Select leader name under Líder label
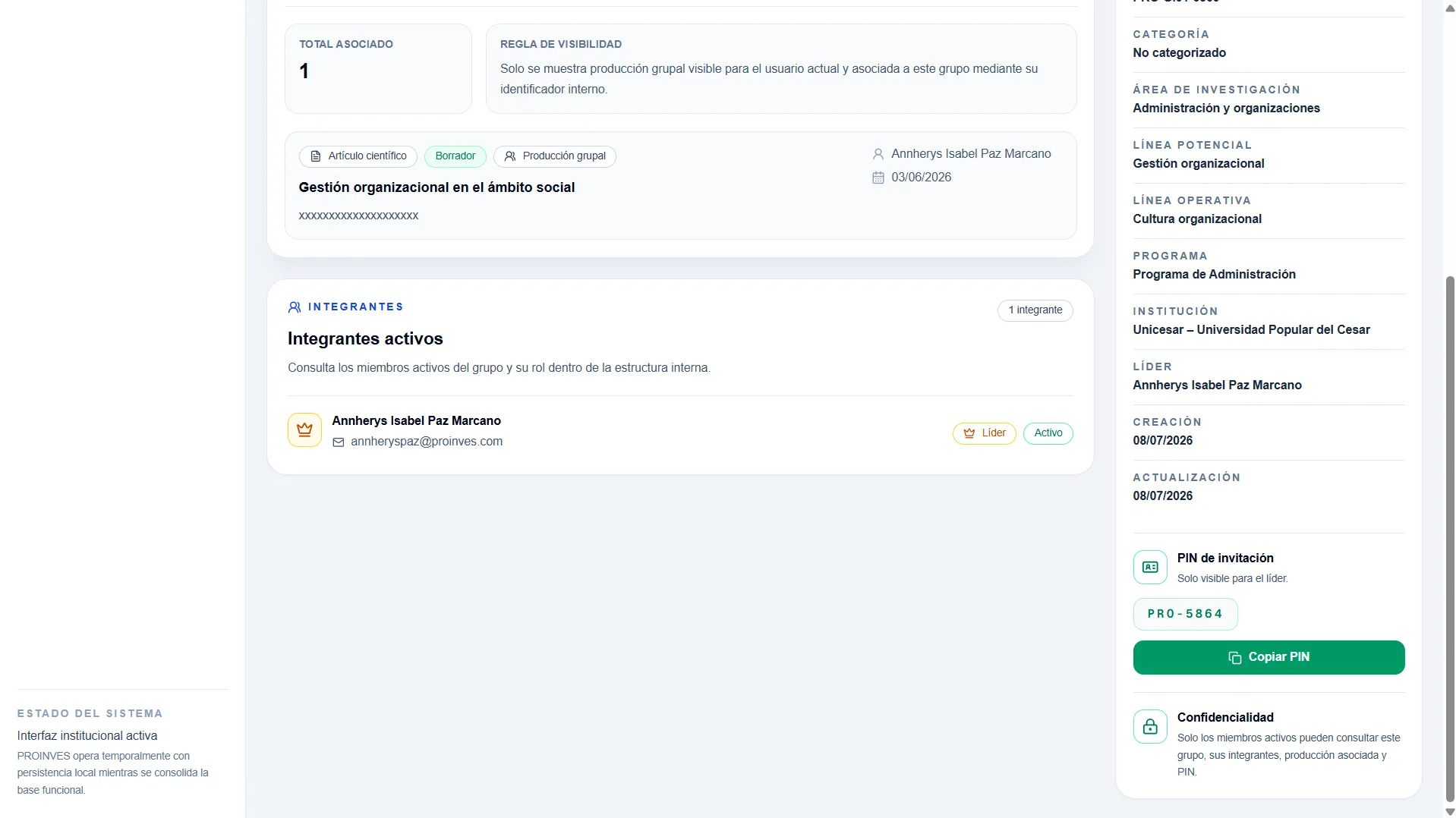 tap(1217, 385)
